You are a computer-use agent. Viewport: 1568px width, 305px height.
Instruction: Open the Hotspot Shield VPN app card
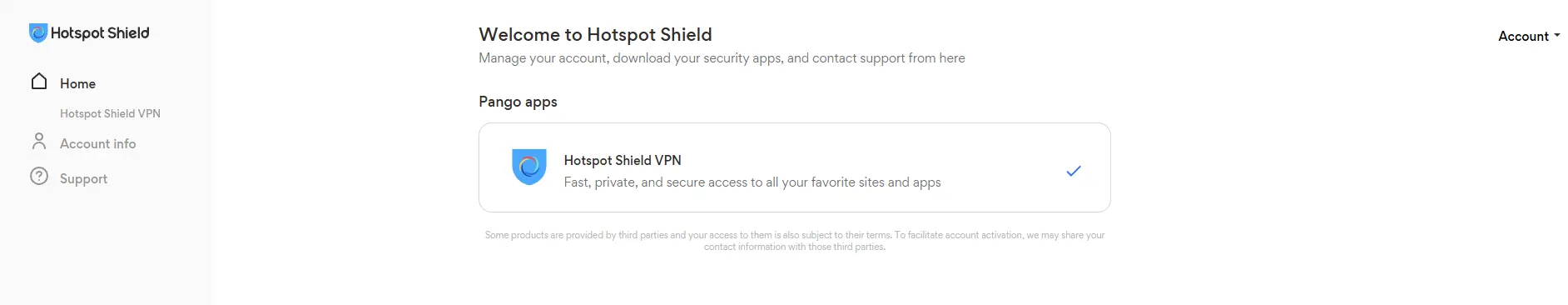[795, 167]
